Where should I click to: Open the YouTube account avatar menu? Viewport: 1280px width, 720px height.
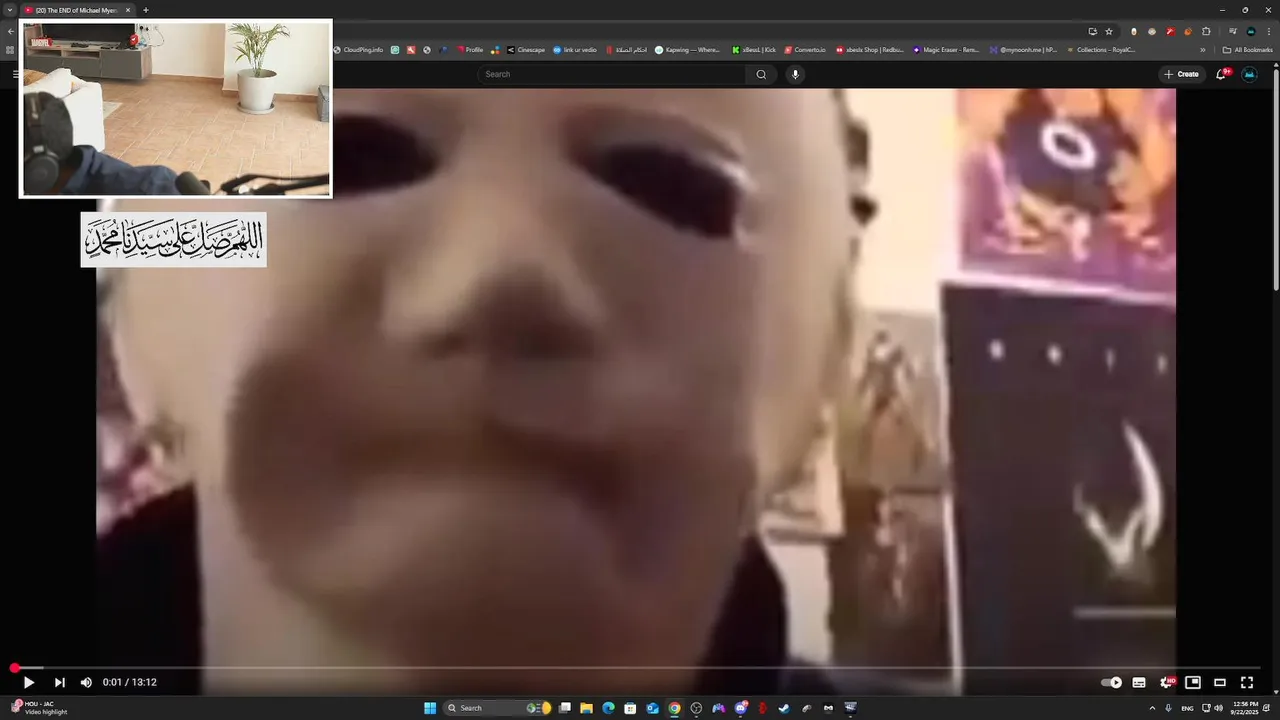click(1250, 74)
